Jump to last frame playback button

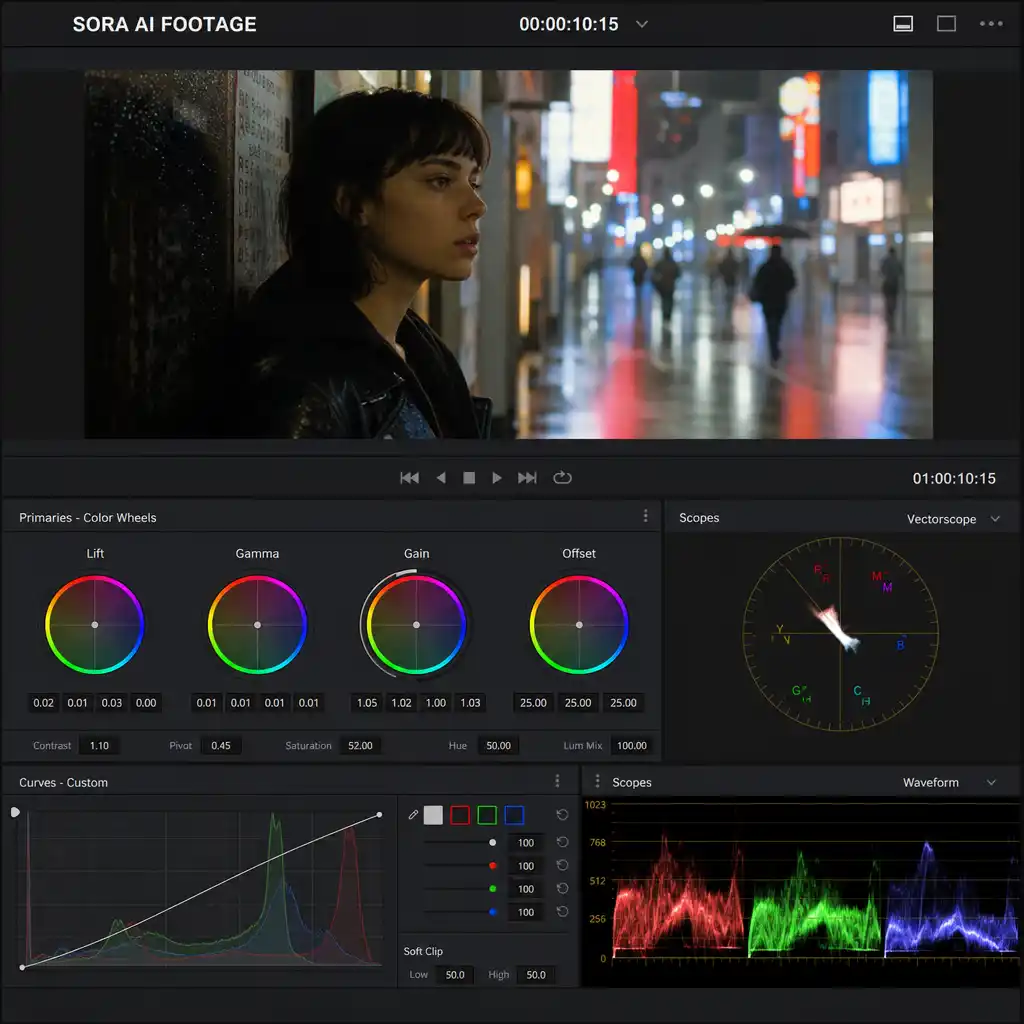coord(527,478)
